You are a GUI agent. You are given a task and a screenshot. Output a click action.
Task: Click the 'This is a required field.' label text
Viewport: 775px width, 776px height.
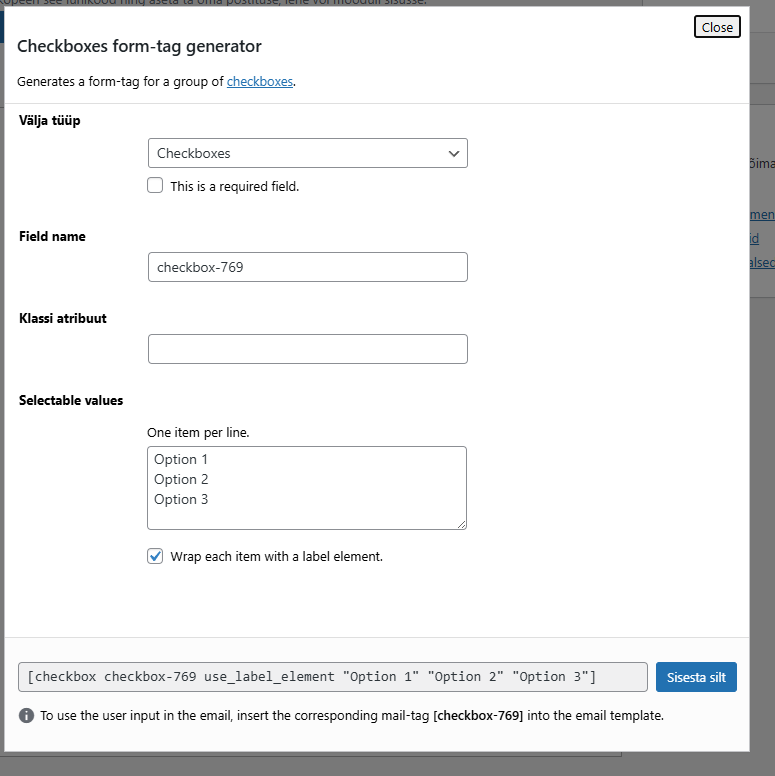coord(235,186)
